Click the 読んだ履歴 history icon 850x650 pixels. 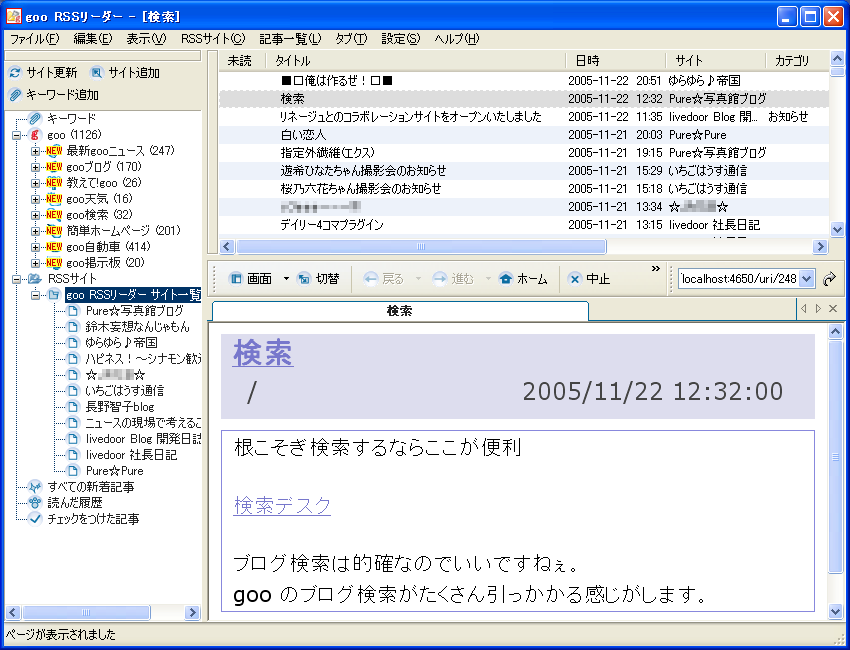click(35, 503)
